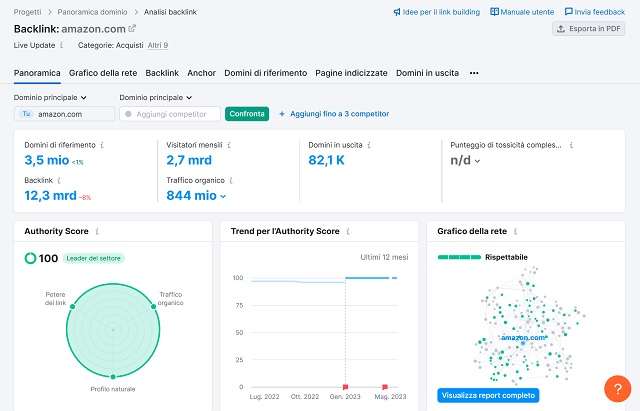The height and width of the screenshot is (411, 640).
Task: Open the n/d toxicity score dropdown
Action: tap(465, 160)
